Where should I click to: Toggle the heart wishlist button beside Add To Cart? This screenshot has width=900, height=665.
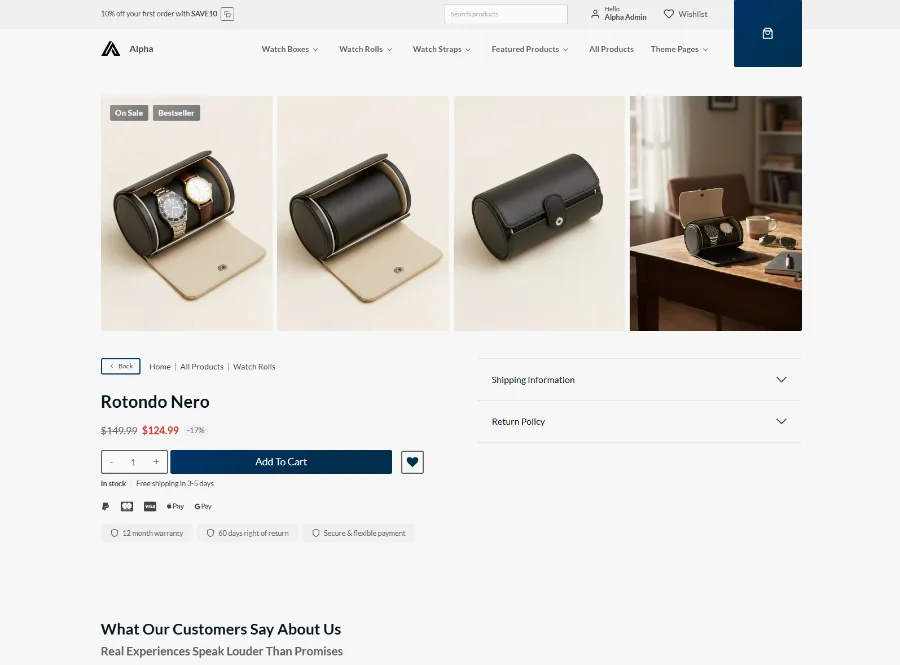pos(412,462)
